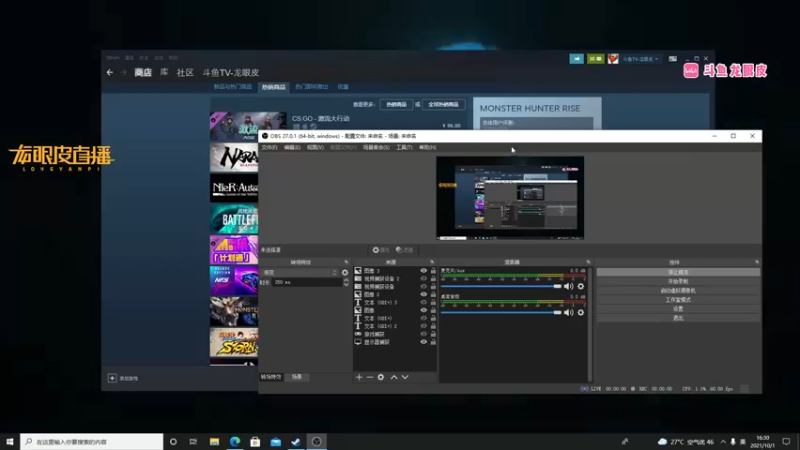Image resolution: width=800 pixels, height=450 pixels.
Task: Switch to Steam 库 section
Action: (164, 72)
